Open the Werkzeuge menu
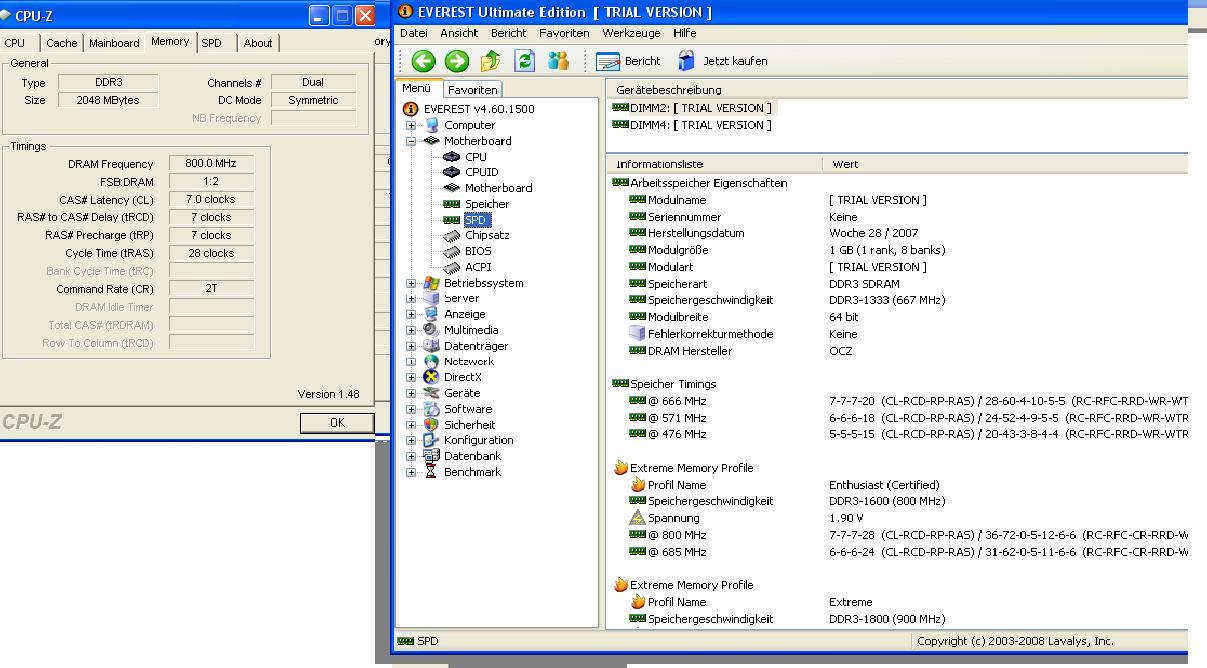 (631, 33)
